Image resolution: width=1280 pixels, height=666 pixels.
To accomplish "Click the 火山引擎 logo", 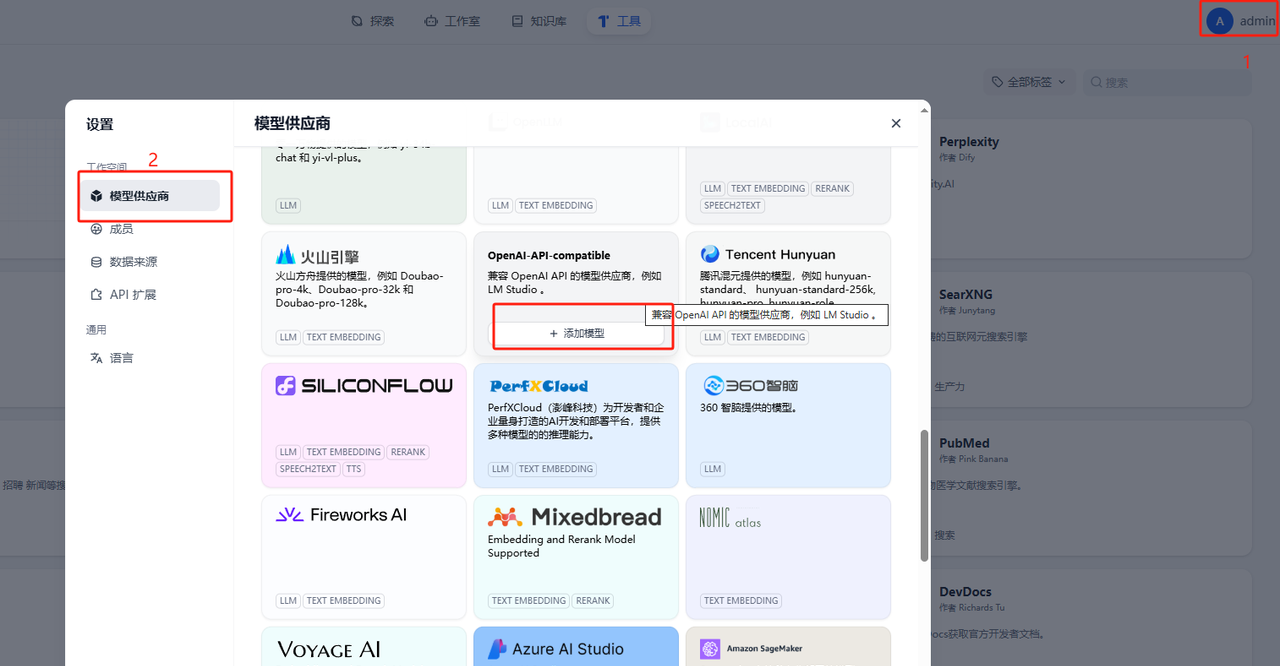I will pos(318,255).
